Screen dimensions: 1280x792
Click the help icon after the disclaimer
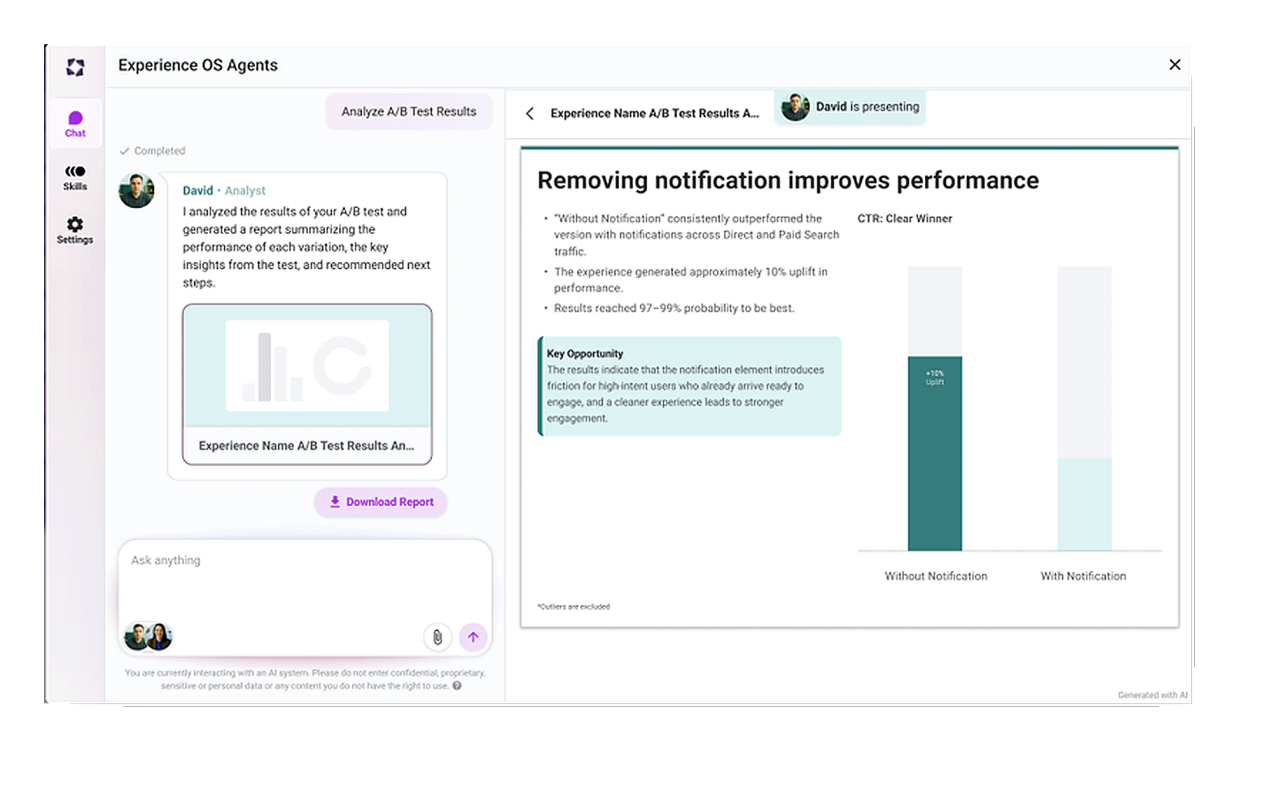[x=457, y=686]
